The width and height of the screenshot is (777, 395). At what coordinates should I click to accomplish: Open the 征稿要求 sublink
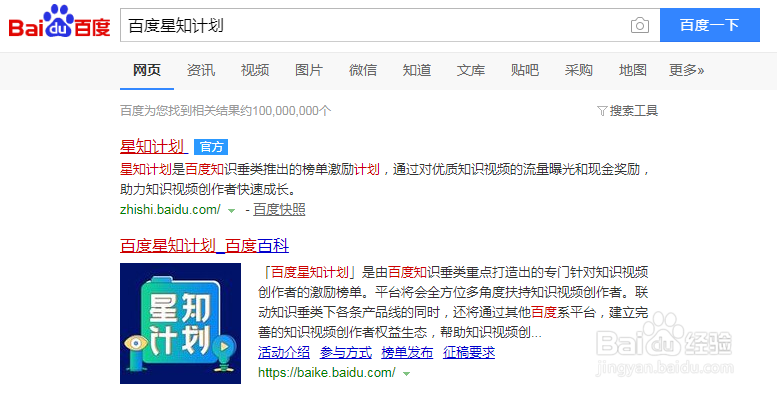click(x=469, y=352)
